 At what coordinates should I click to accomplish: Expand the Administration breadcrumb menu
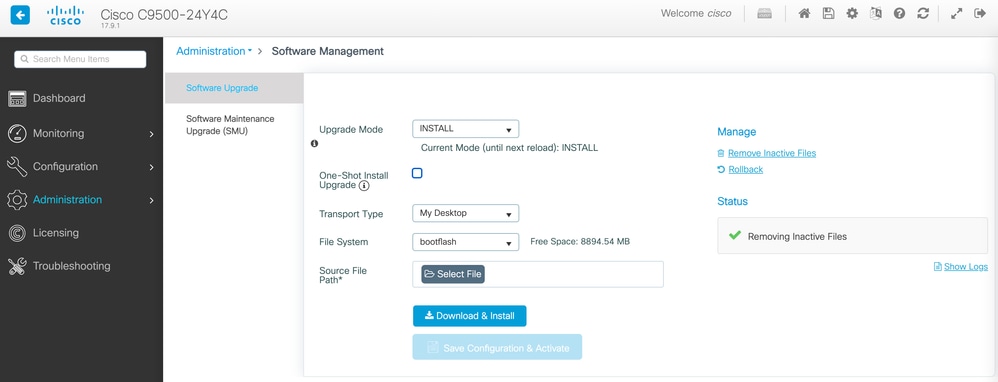tap(214, 51)
